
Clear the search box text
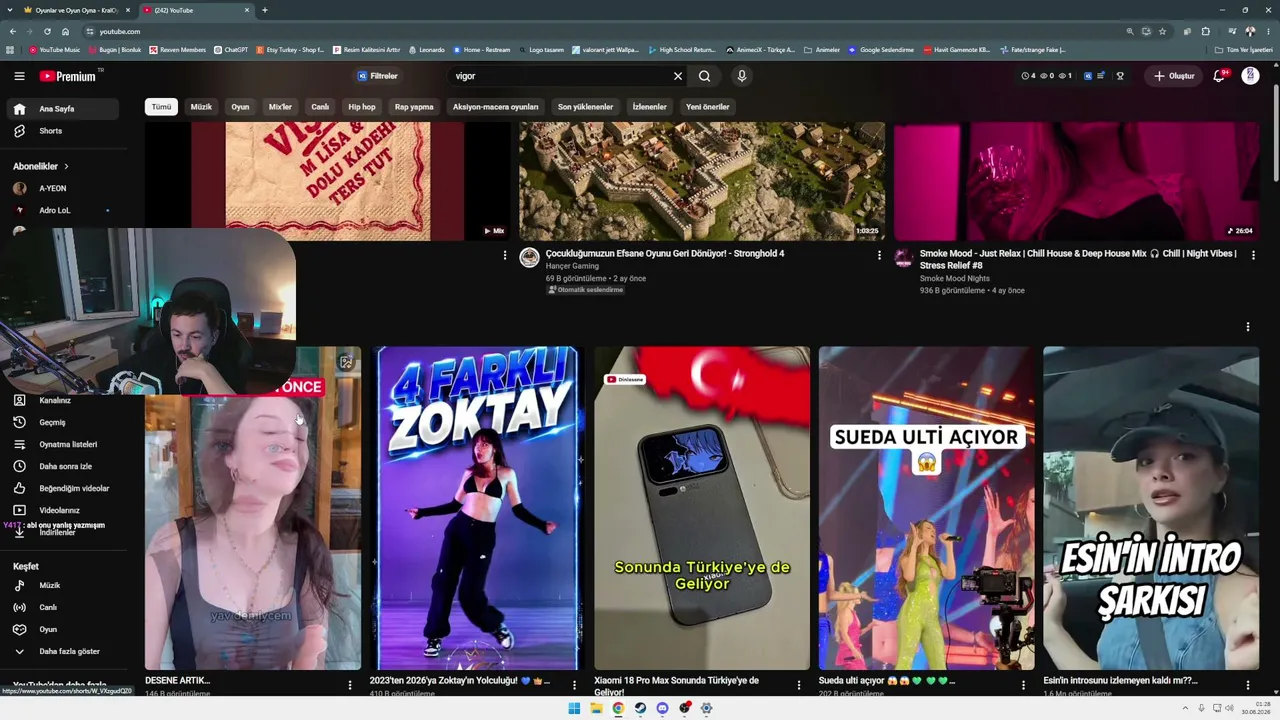pyautogui.click(x=677, y=76)
